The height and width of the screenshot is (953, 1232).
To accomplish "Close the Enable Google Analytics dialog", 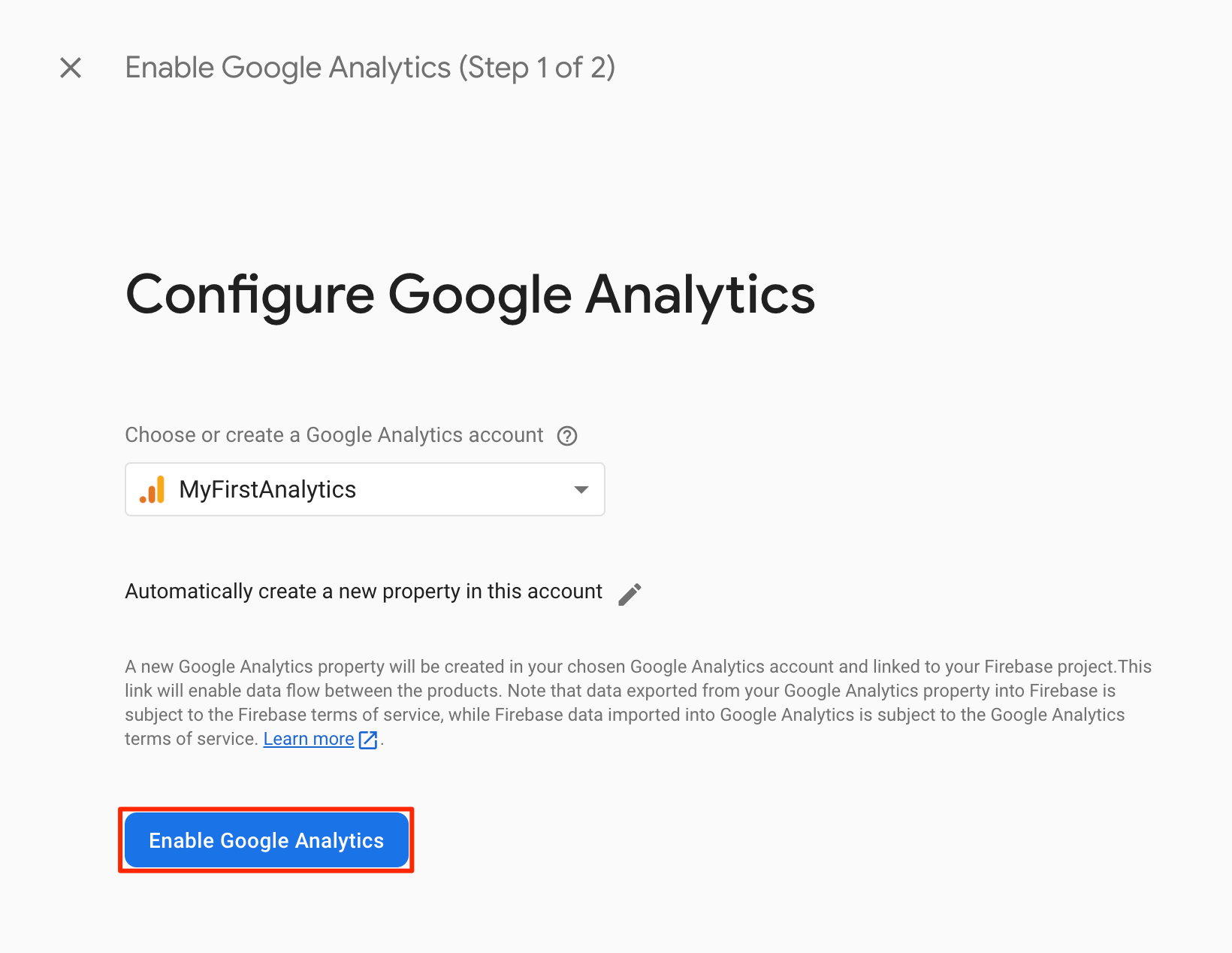I will (x=71, y=68).
